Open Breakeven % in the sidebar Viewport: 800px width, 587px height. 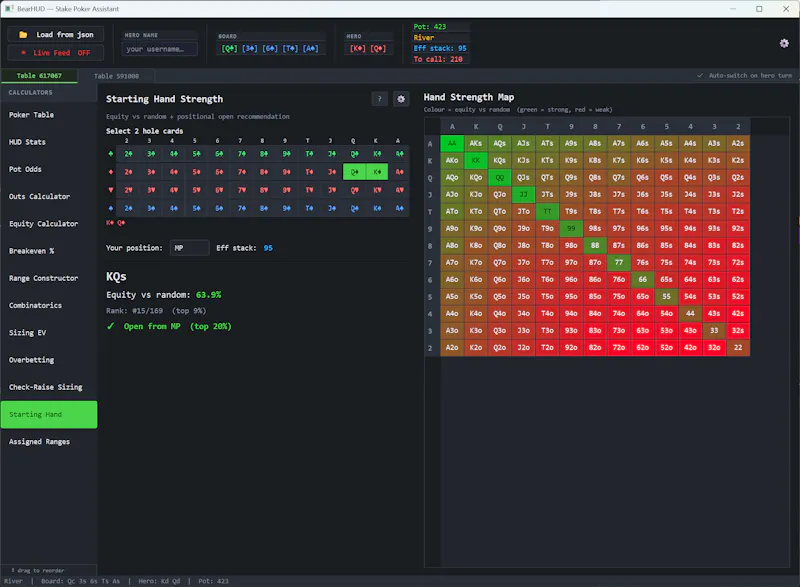pyautogui.click(x=49, y=251)
